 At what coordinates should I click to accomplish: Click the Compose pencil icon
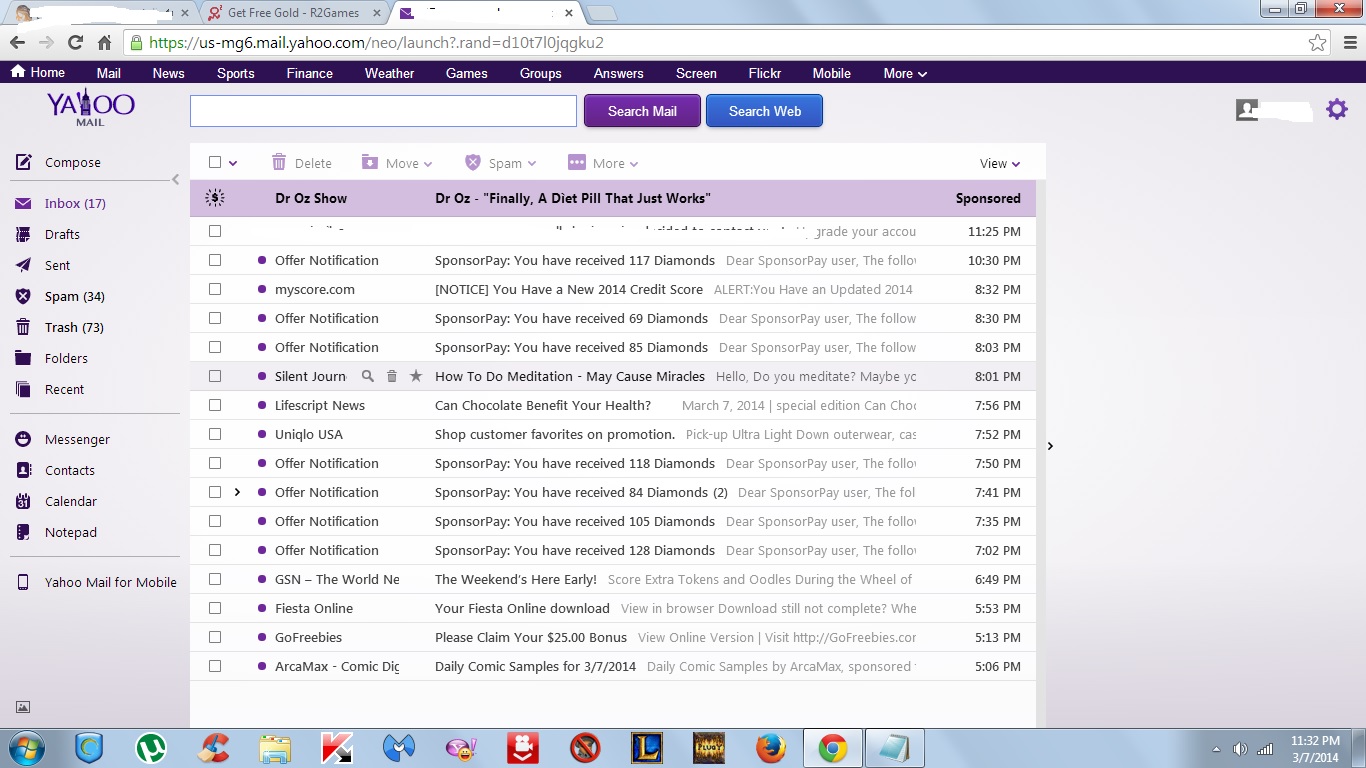(24, 162)
